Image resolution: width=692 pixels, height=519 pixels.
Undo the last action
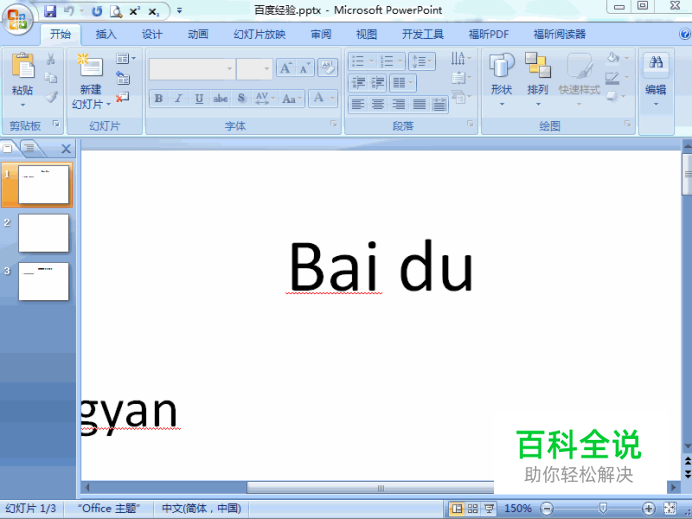(69, 11)
